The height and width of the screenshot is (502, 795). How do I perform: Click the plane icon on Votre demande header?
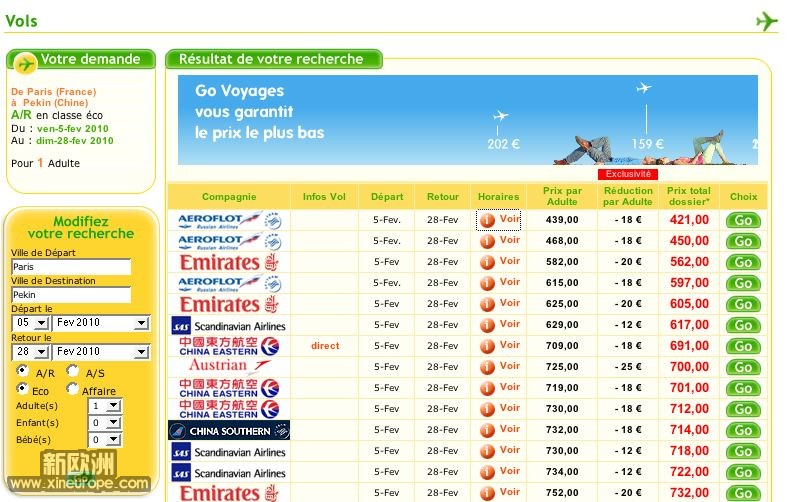(25, 64)
